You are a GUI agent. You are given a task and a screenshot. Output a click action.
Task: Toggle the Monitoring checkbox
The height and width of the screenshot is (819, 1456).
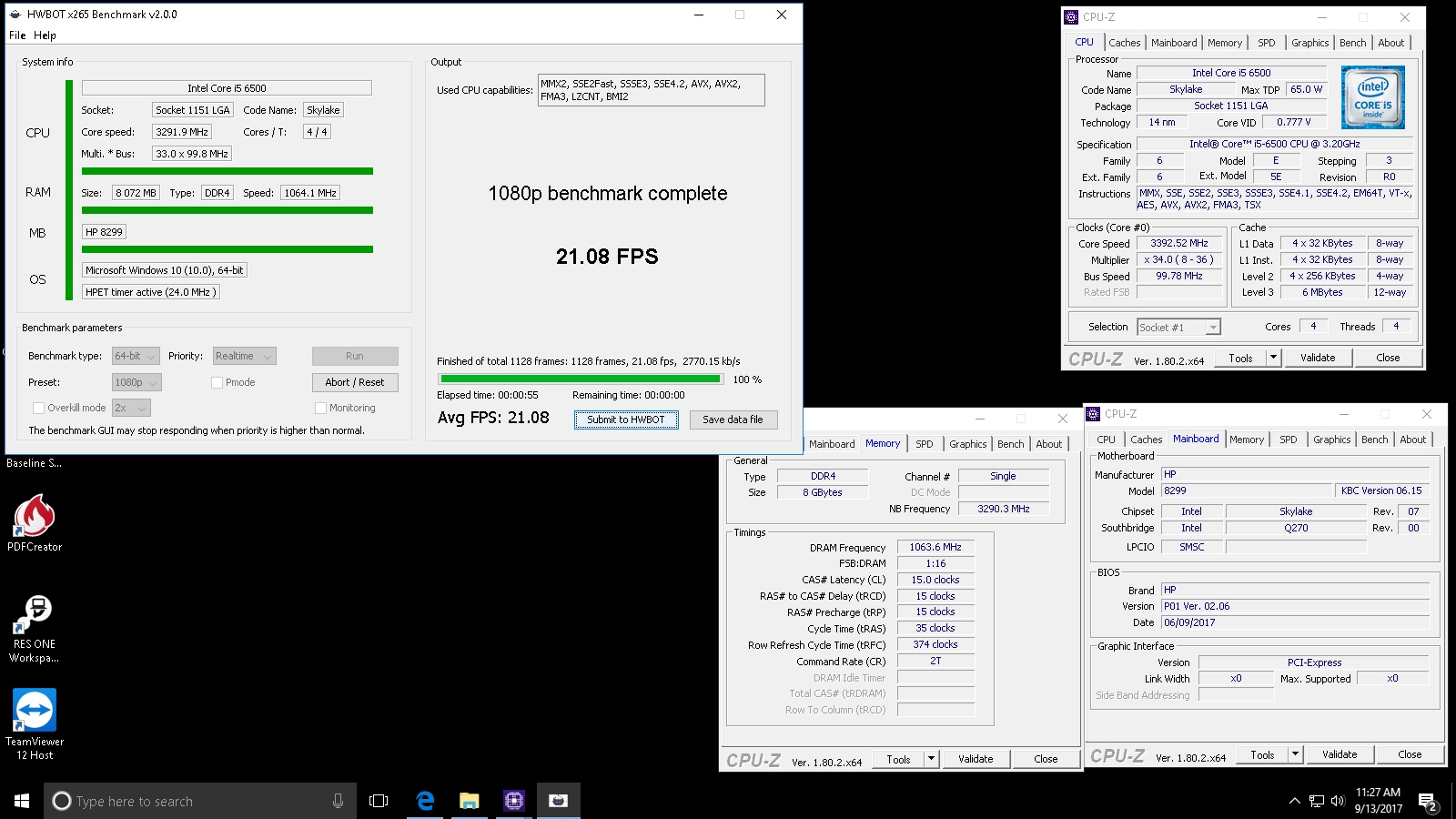(x=320, y=408)
